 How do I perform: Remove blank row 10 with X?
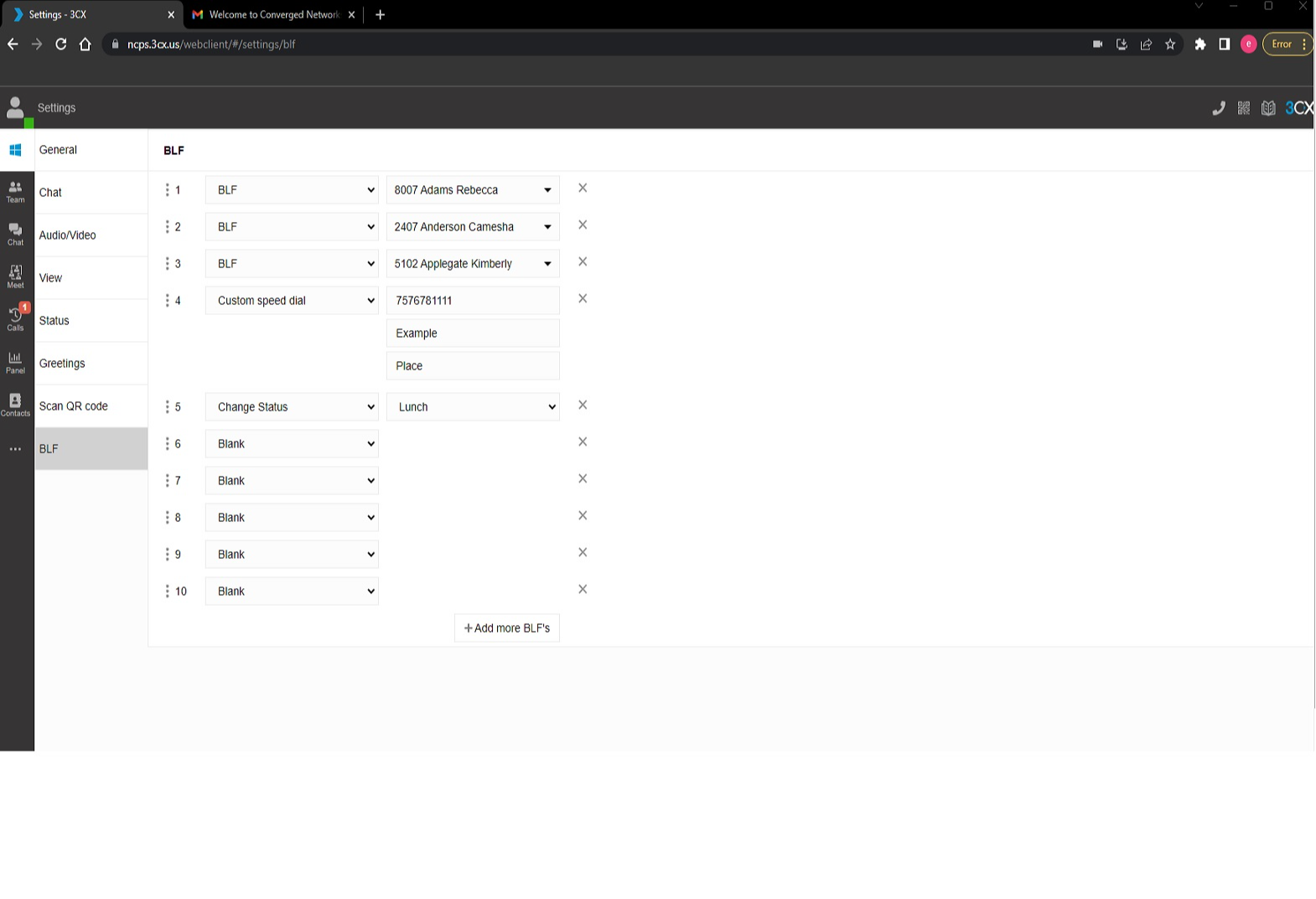click(583, 590)
